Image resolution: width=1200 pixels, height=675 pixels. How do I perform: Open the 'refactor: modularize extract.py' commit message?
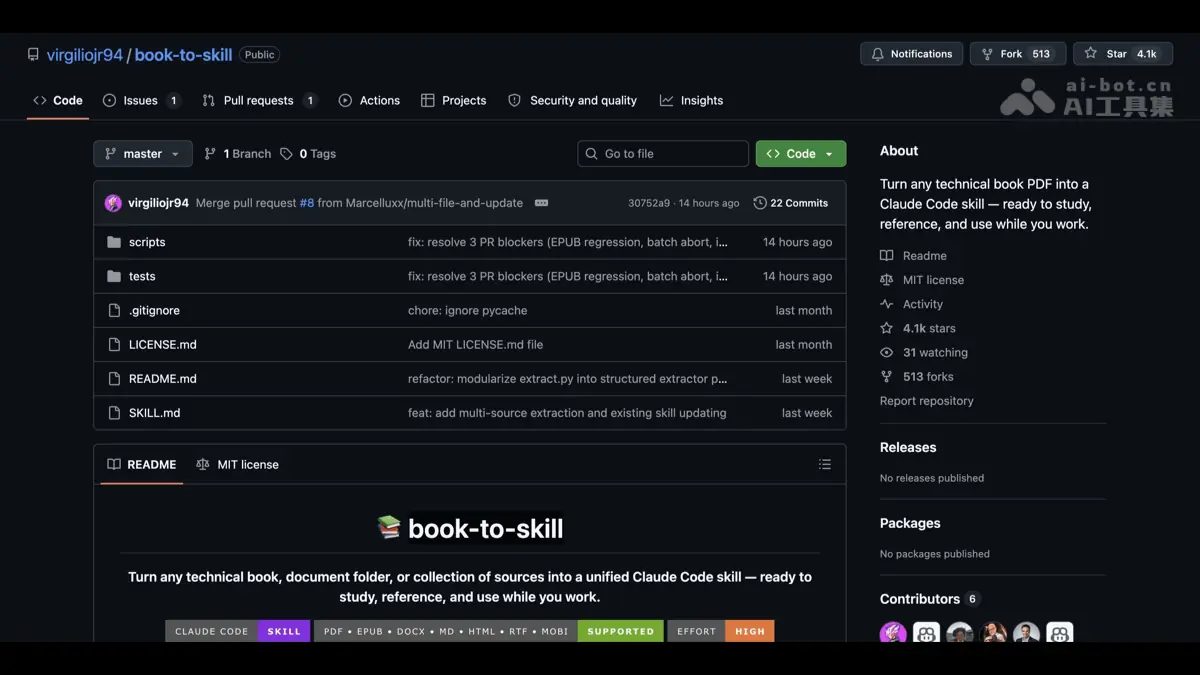tap(567, 378)
